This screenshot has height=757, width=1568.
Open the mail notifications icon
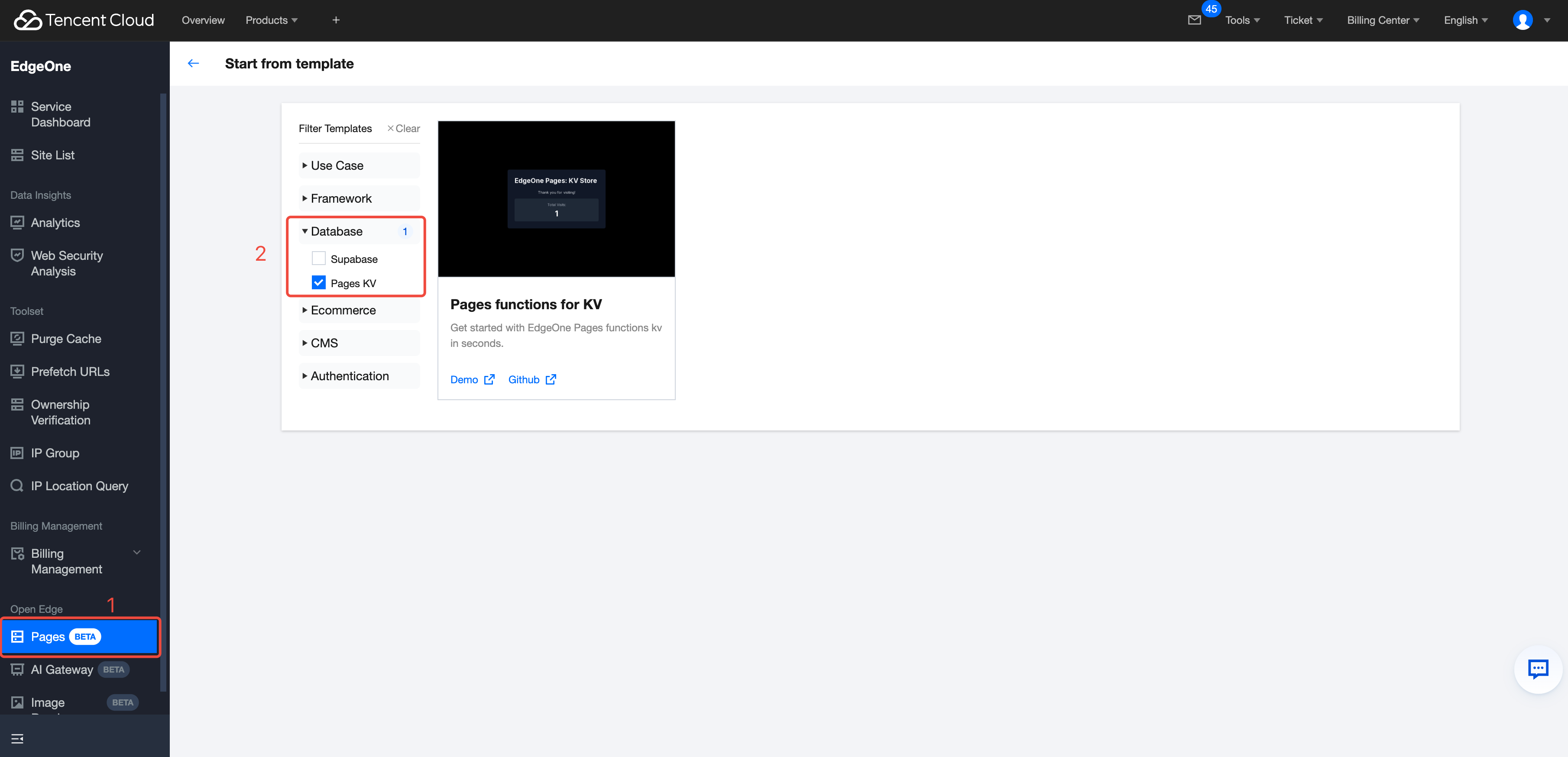1194,20
